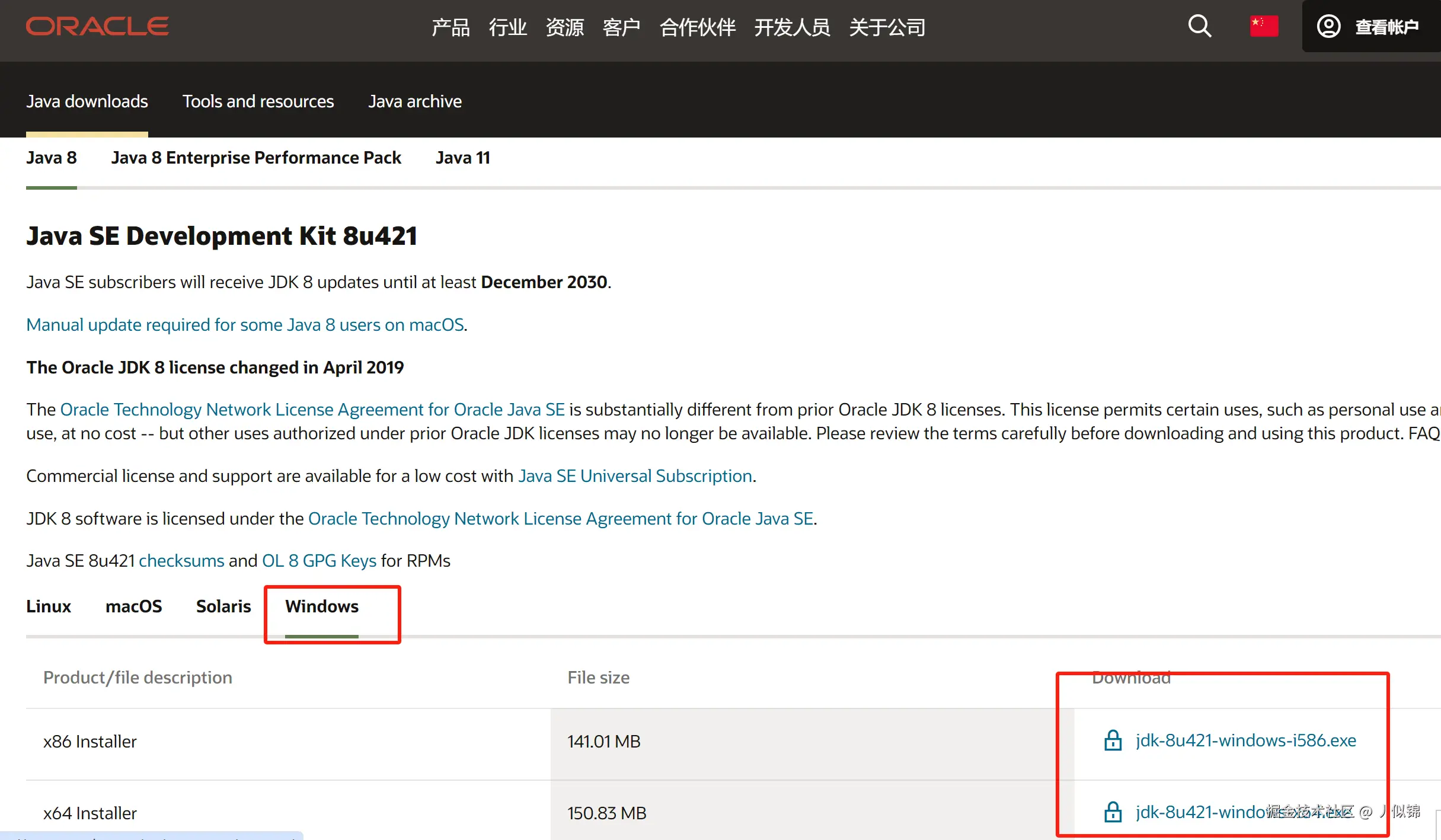
Task: Select the Java 11 tab
Action: [x=462, y=158]
